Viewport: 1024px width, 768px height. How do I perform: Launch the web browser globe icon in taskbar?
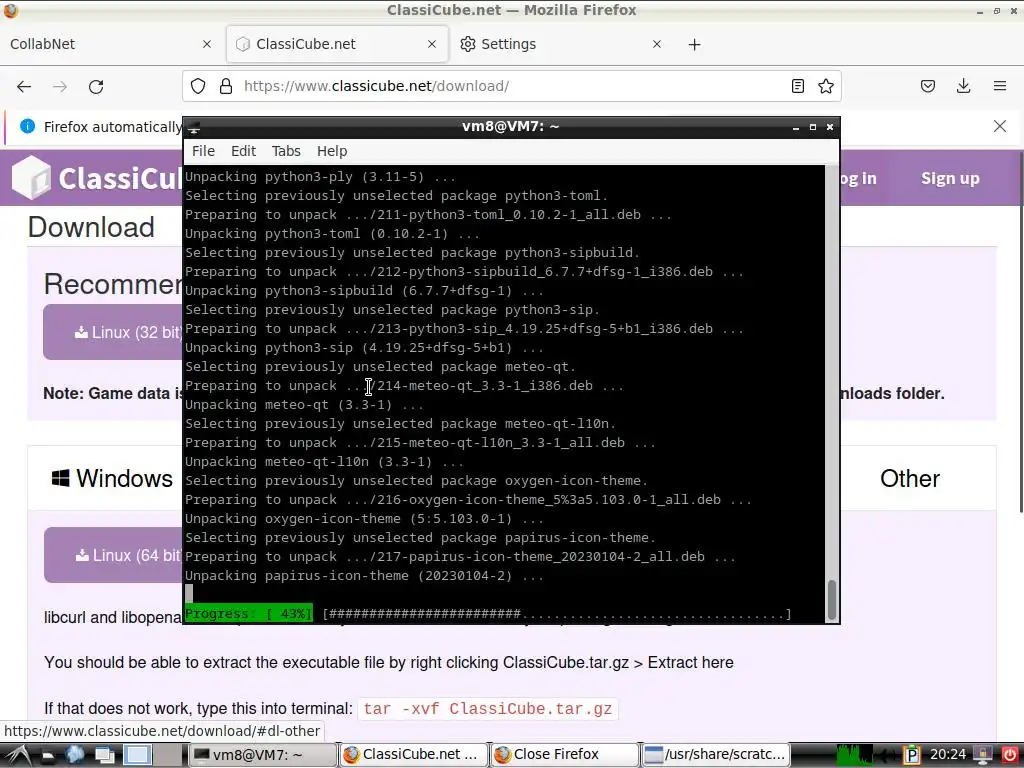74,755
